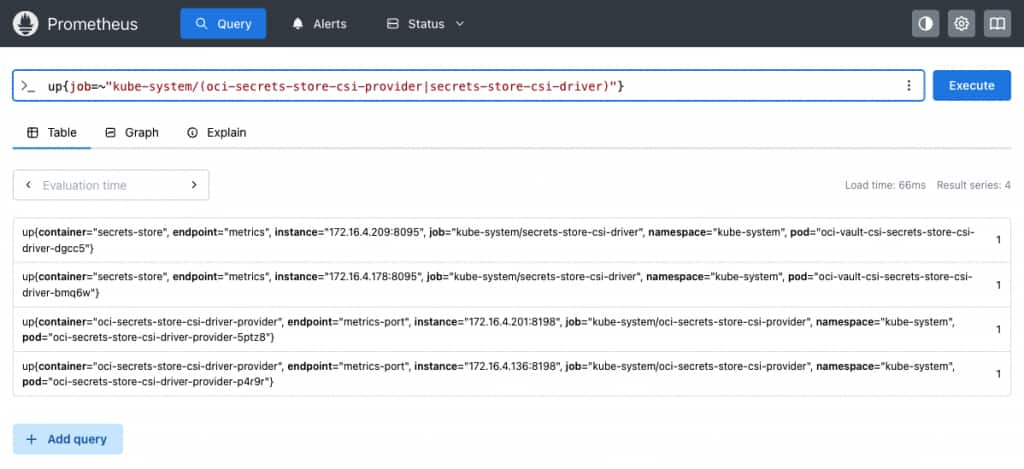Select result row for pod provider-5ptz8

tap(512, 329)
